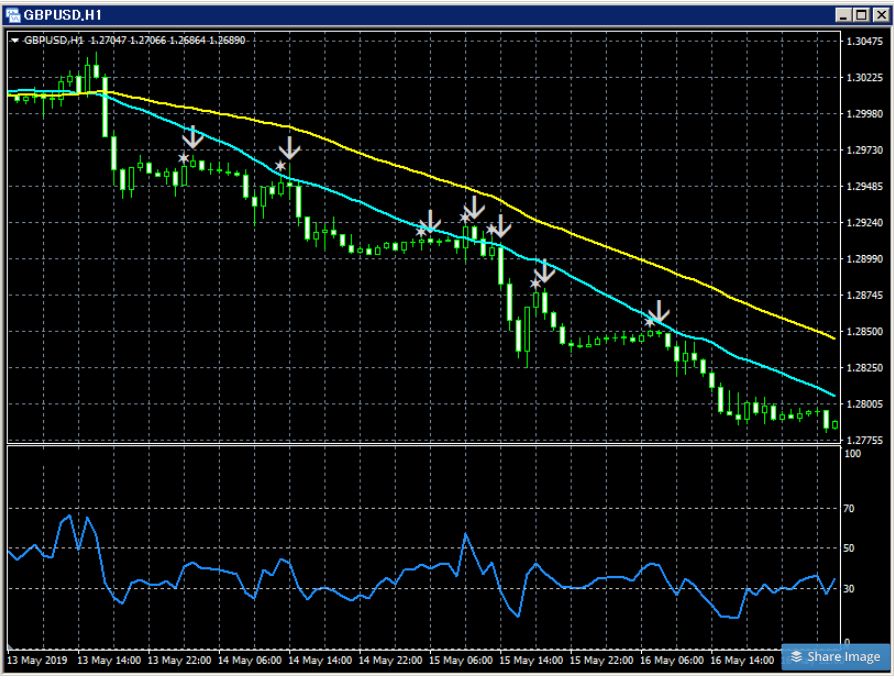This screenshot has height=680, width=894.
Task: Click the GBPUSD chart window icon
Action: (12, 14)
